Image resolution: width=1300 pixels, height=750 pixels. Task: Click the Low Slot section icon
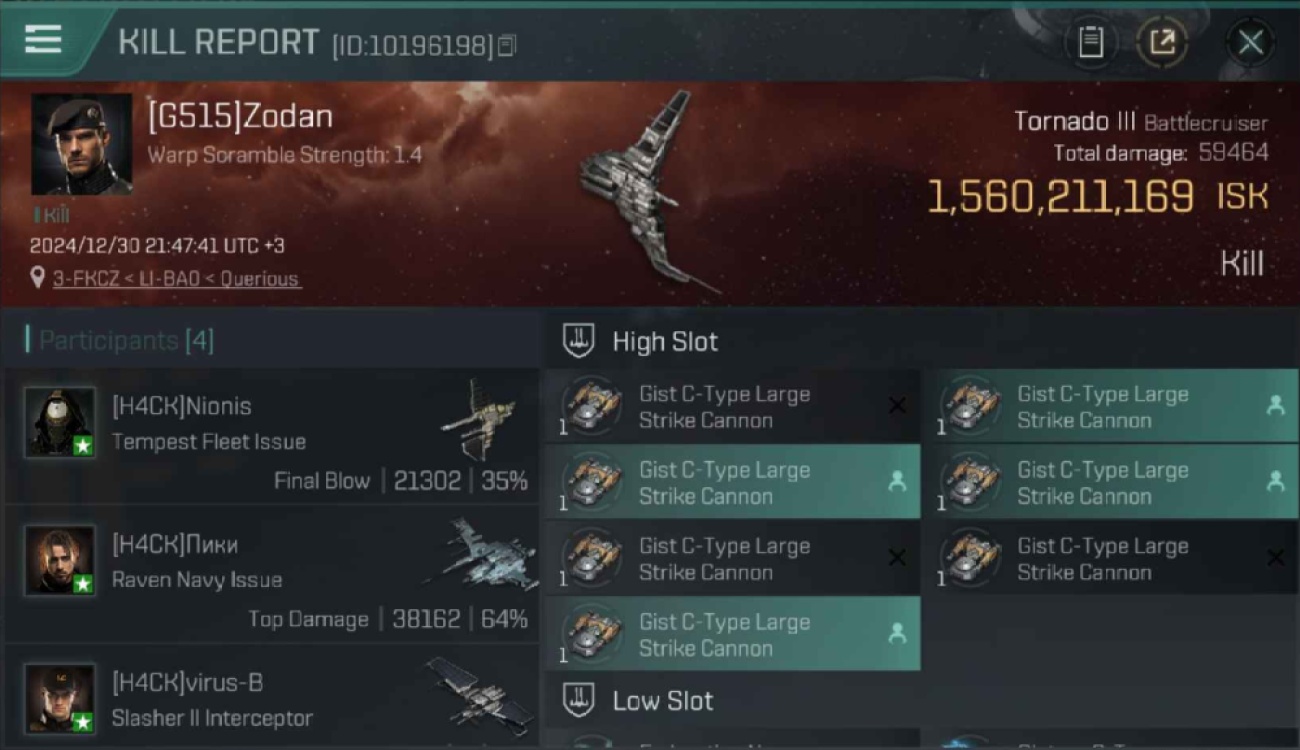(x=578, y=700)
